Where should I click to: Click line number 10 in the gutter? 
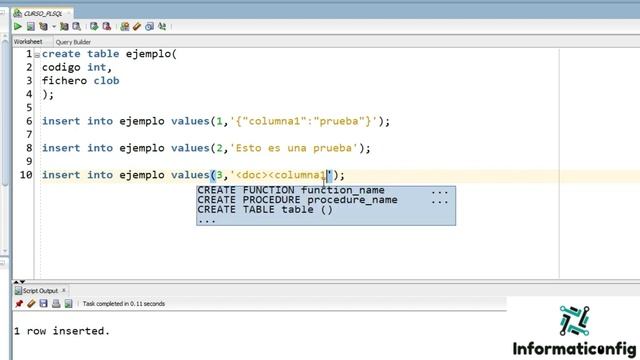pyautogui.click(x=26, y=175)
